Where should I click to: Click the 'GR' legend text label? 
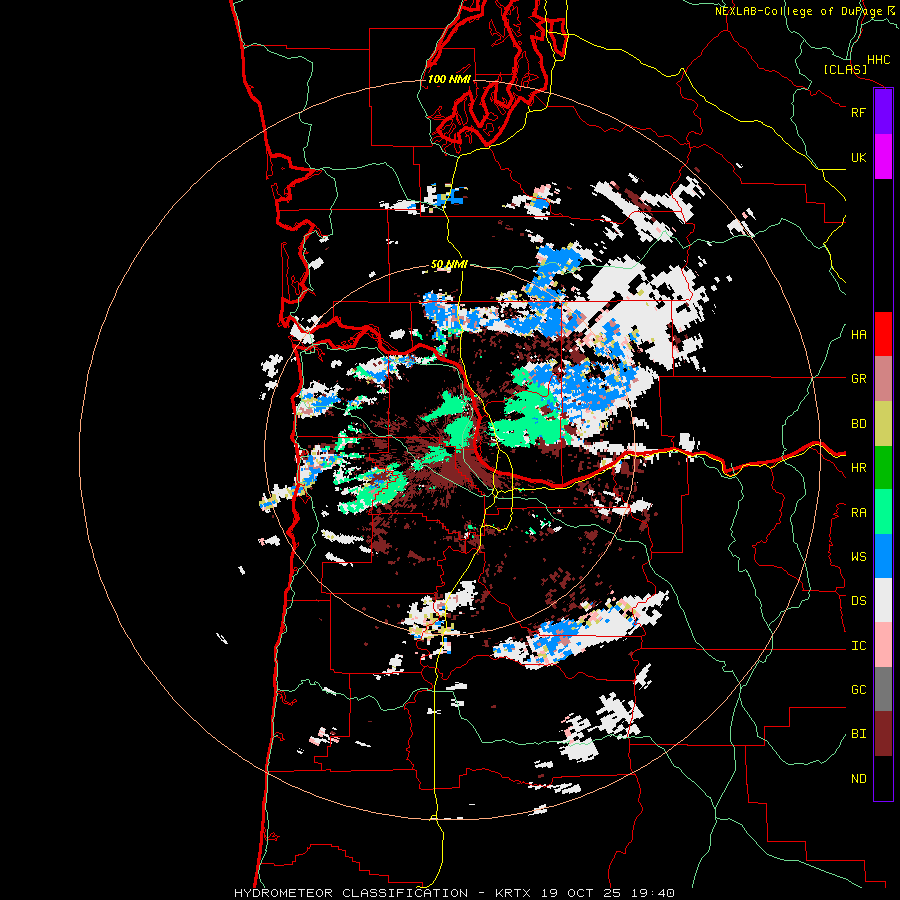[x=858, y=379]
